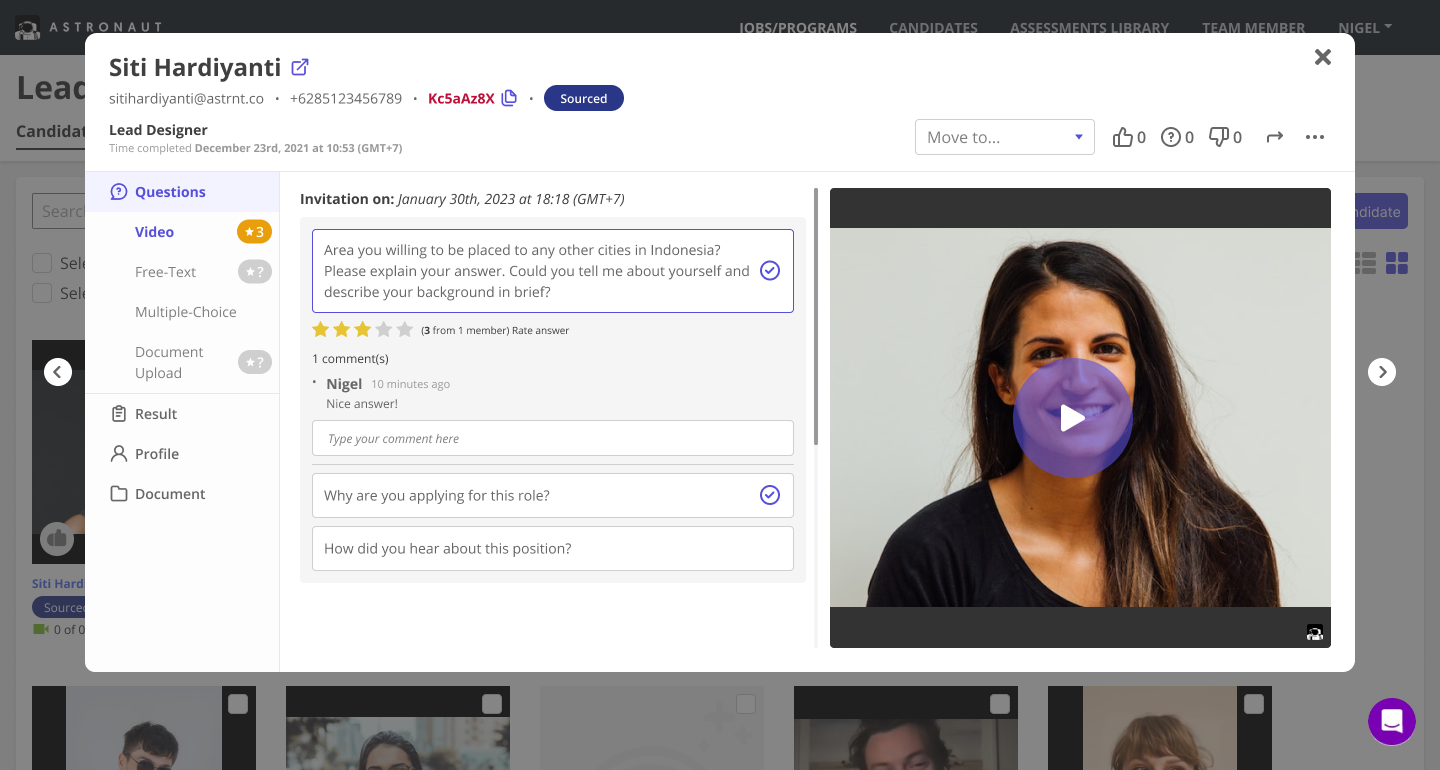Rate the answer four stars

coord(384,329)
